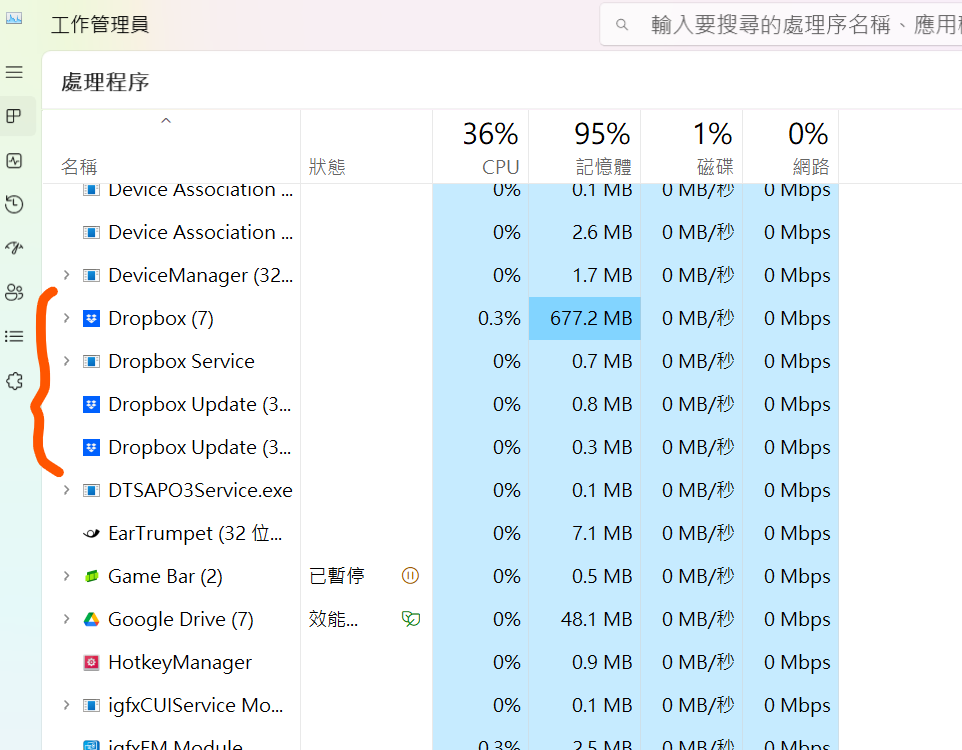Viewport: 962px width, 750px height.
Task: Sort by the 網路 network column header
Action: [791, 147]
